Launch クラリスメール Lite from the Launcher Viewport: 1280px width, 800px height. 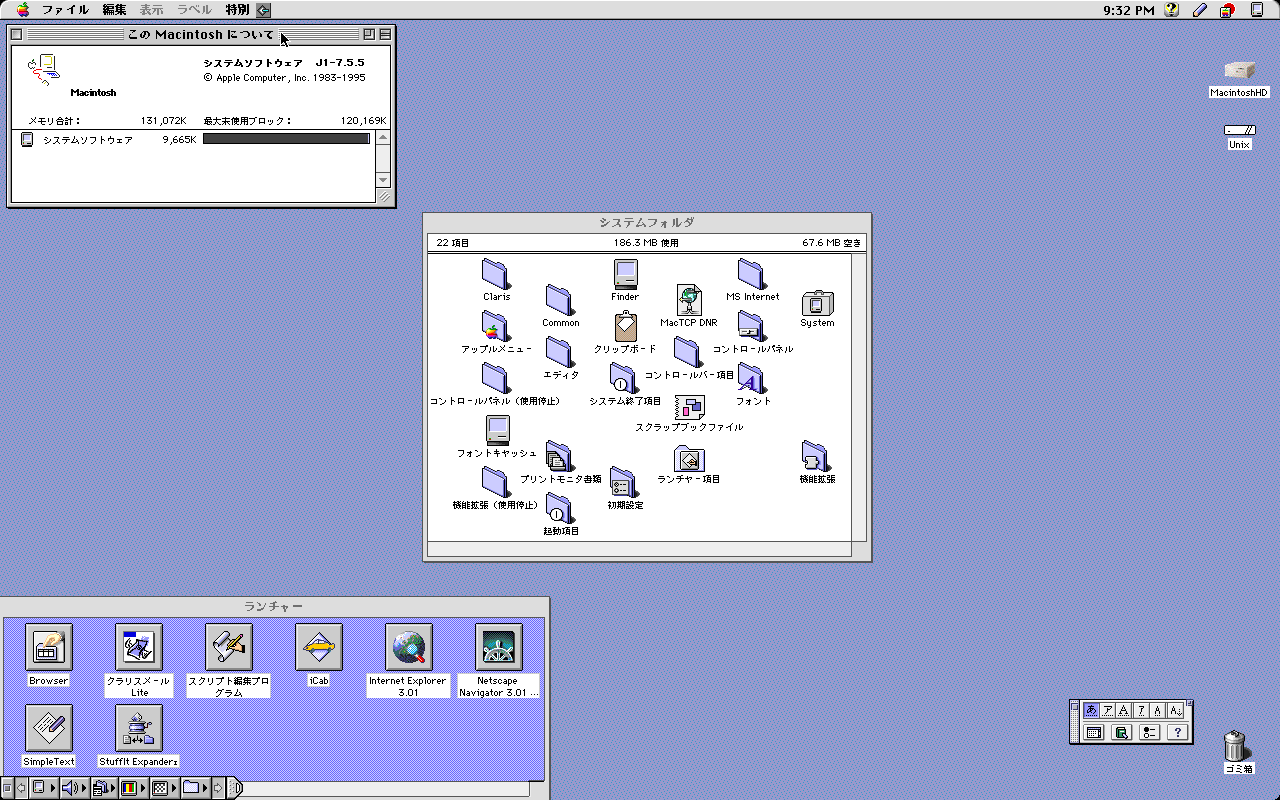[x=139, y=648]
